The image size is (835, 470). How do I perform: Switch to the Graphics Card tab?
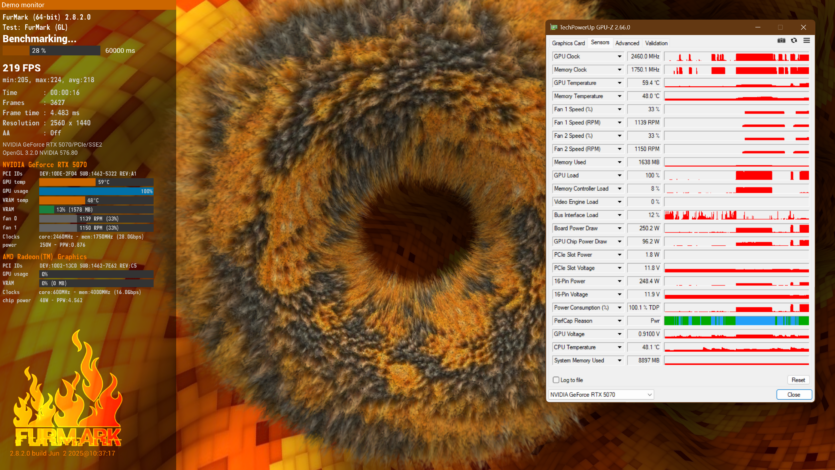click(x=568, y=43)
